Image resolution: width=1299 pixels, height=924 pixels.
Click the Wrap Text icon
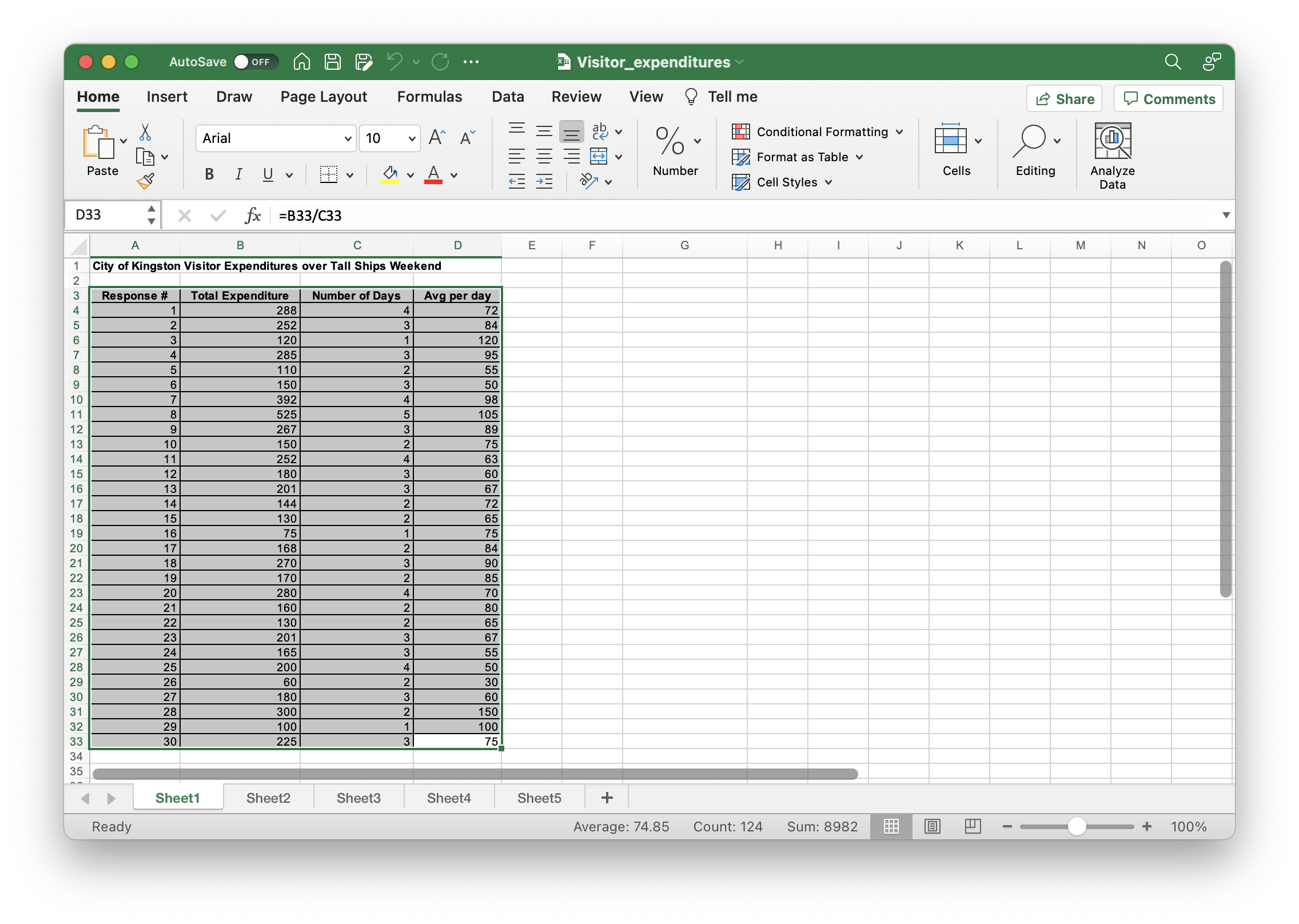coord(600,132)
